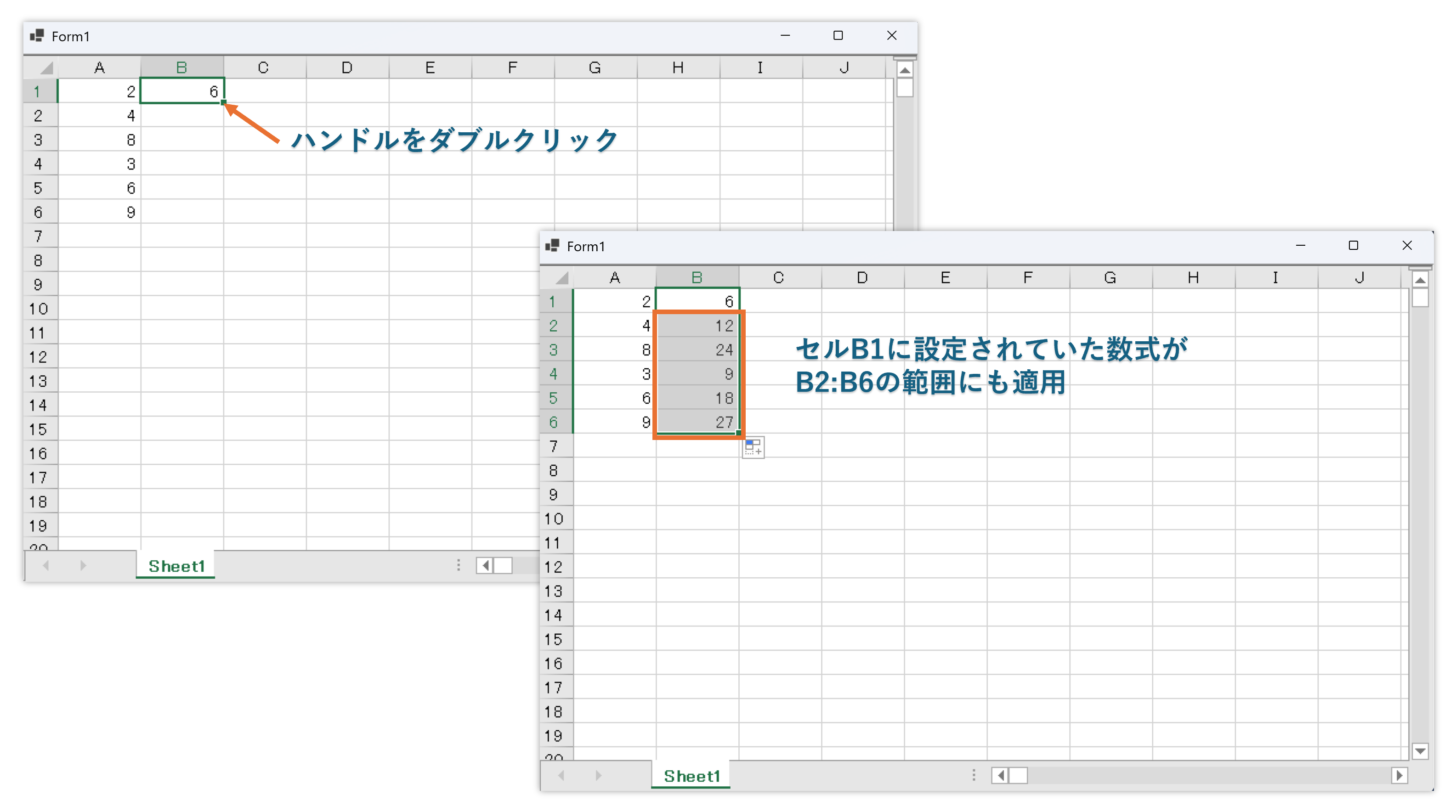Click the scroll up arrow in the back window
The height and width of the screenshot is (812, 1456).
[904, 70]
